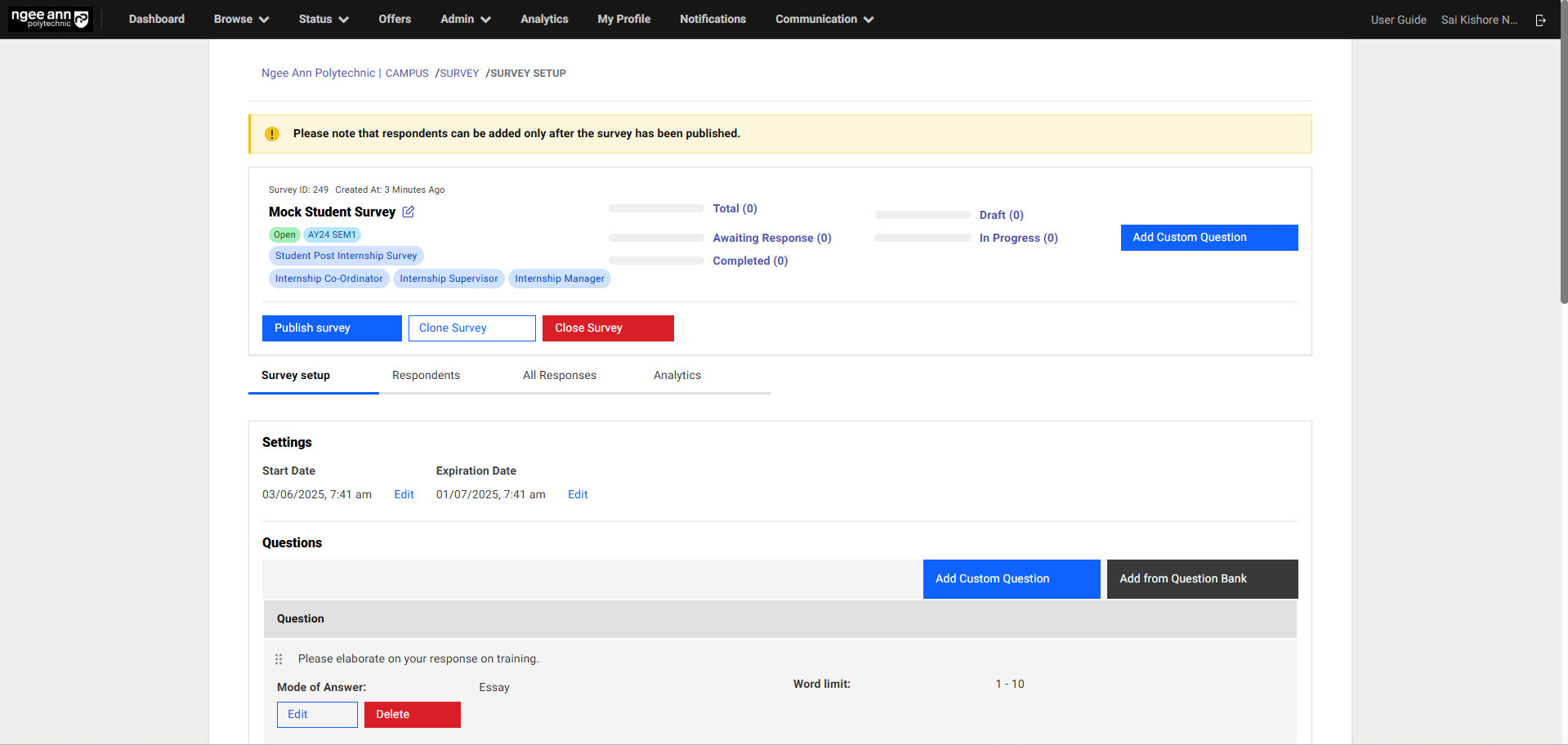Click the drag handle beside the training question

point(279,659)
